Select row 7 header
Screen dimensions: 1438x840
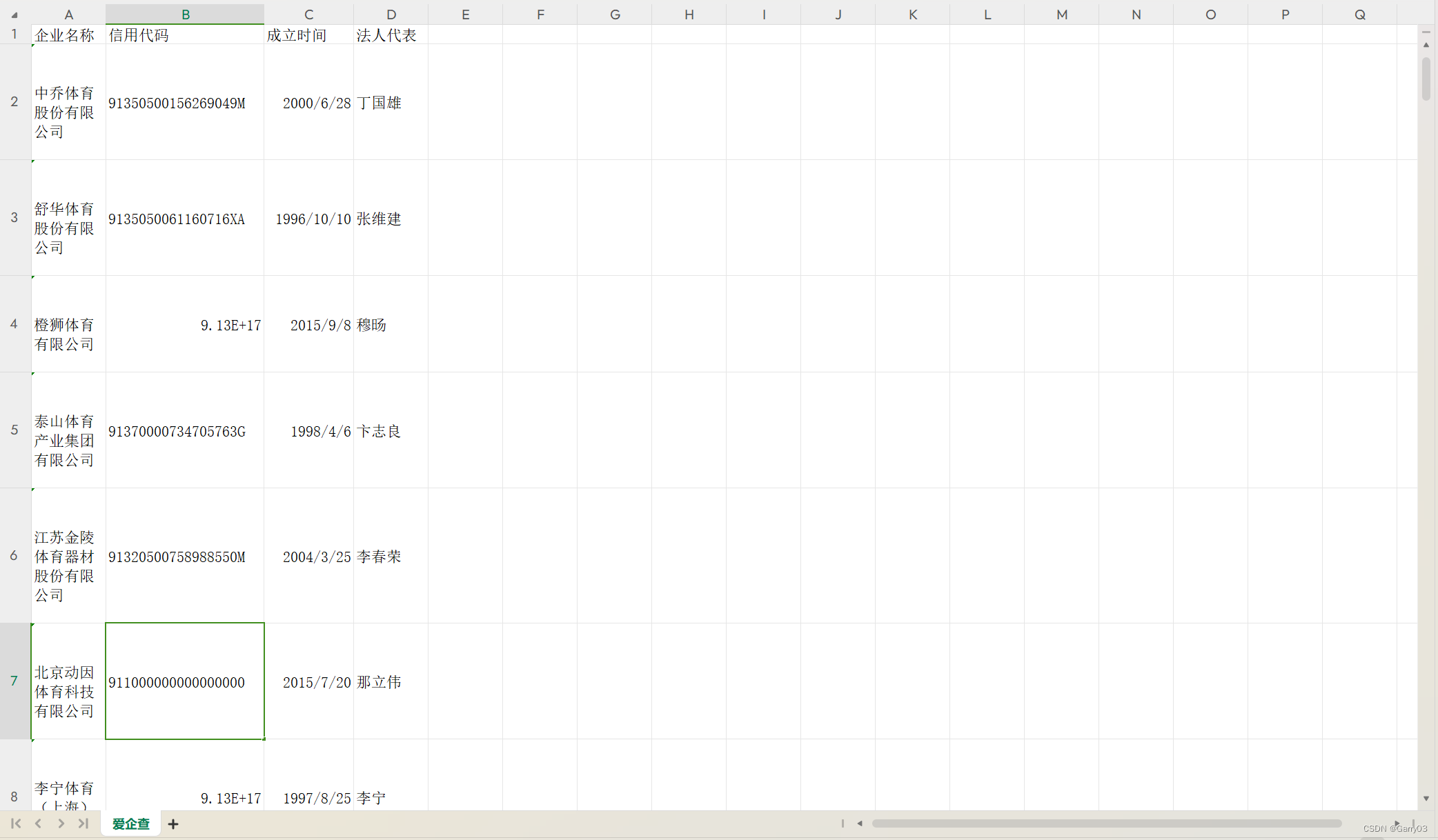[14, 681]
